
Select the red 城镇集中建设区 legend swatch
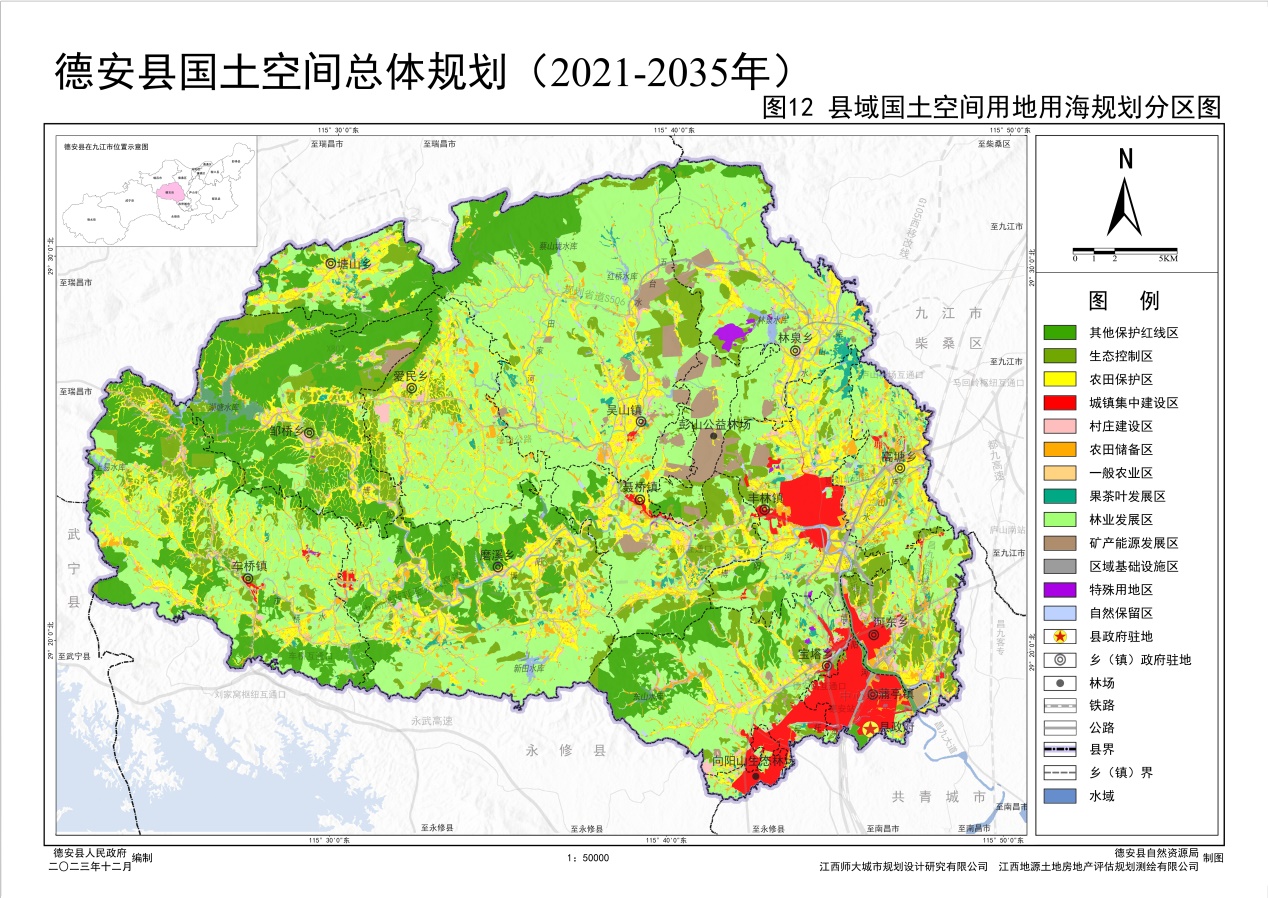1059,402
